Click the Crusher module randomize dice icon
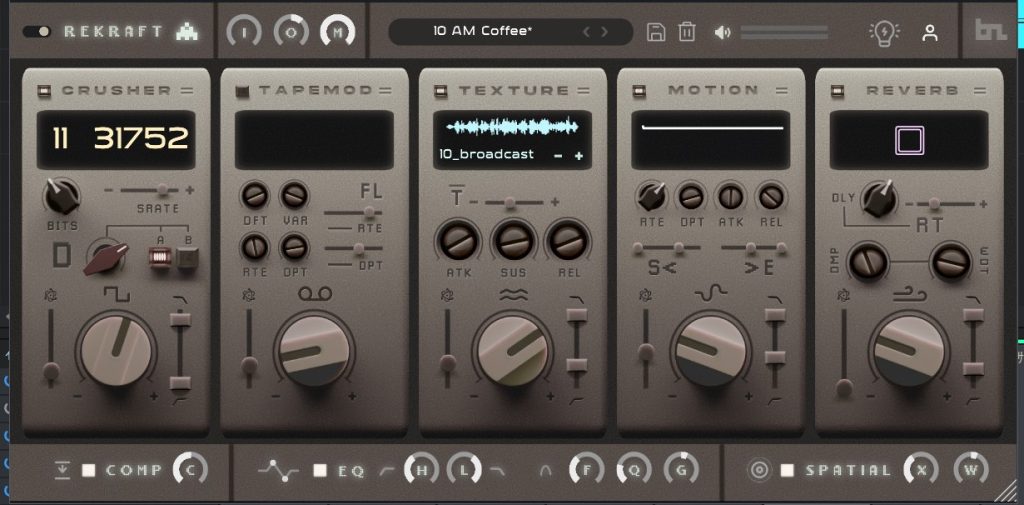The height and width of the screenshot is (505, 1024). tap(50, 294)
